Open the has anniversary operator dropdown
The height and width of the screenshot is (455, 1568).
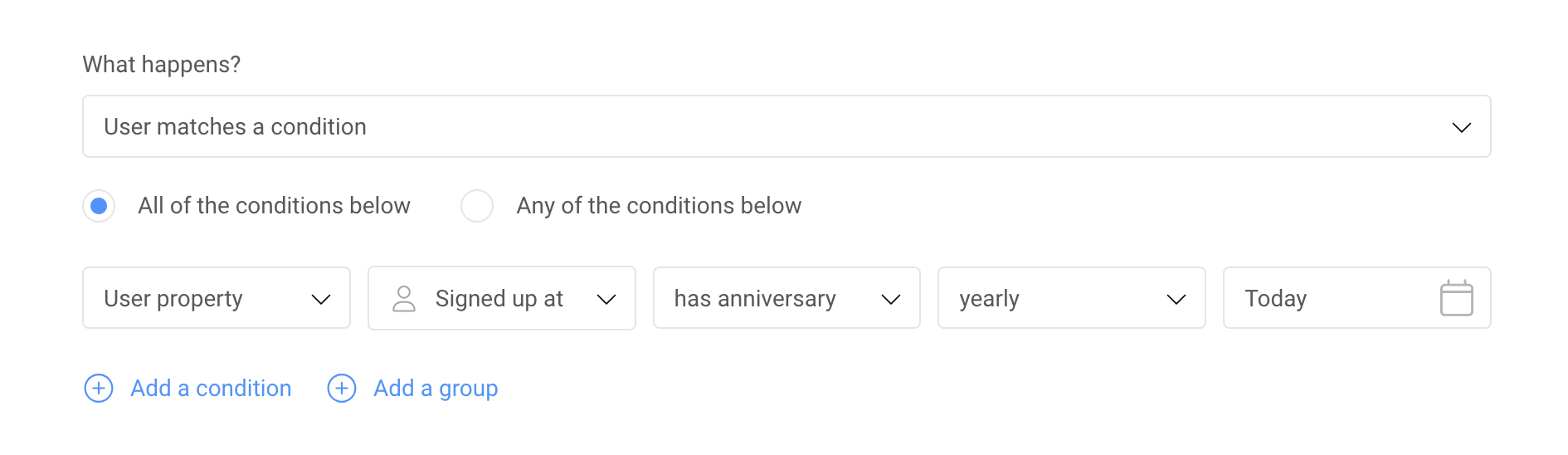coord(786,298)
